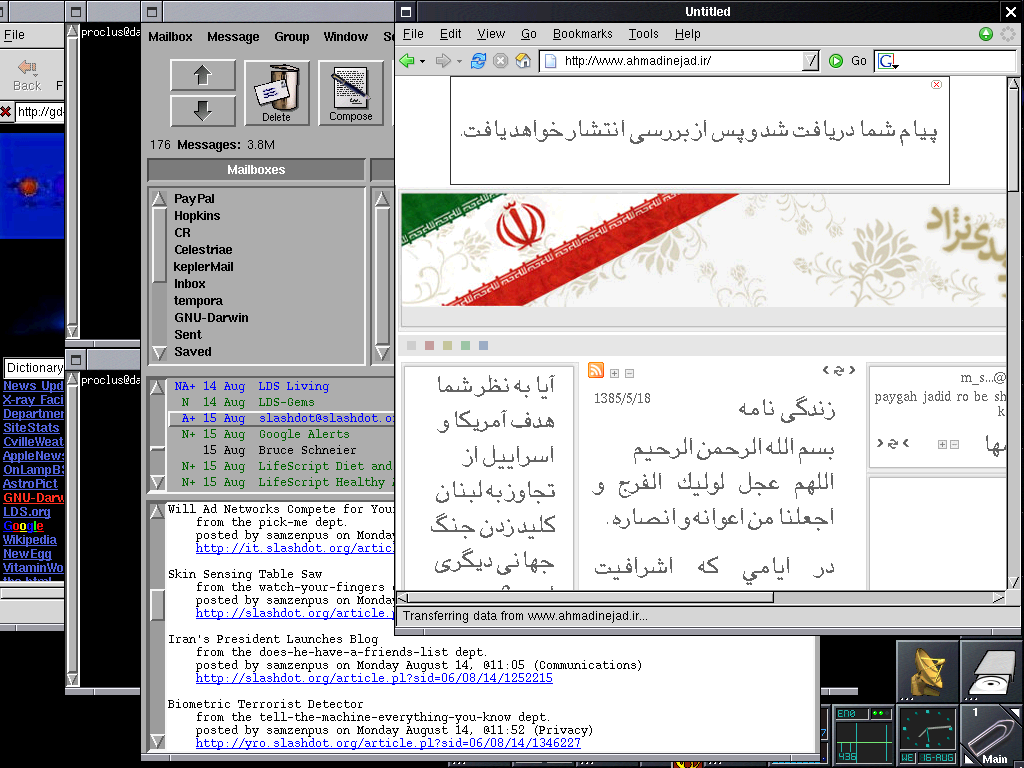Go to previous message with up arrow
The image size is (1024, 768).
(x=202, y=76)
